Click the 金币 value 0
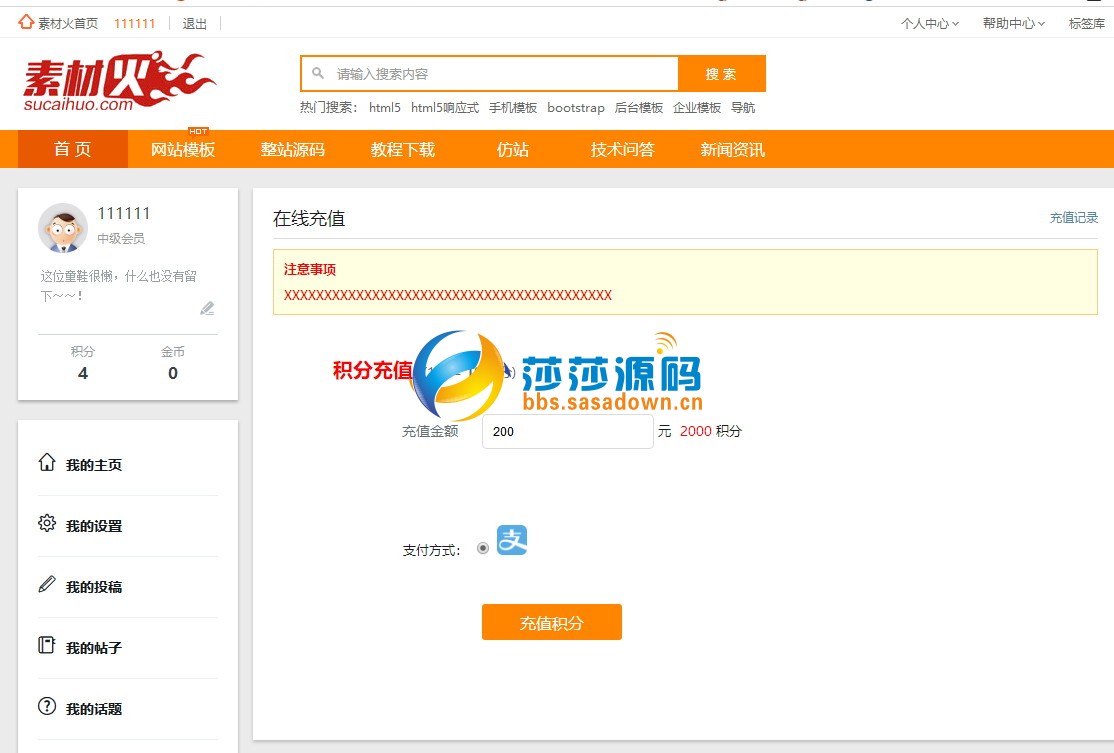 click(173, 373)
